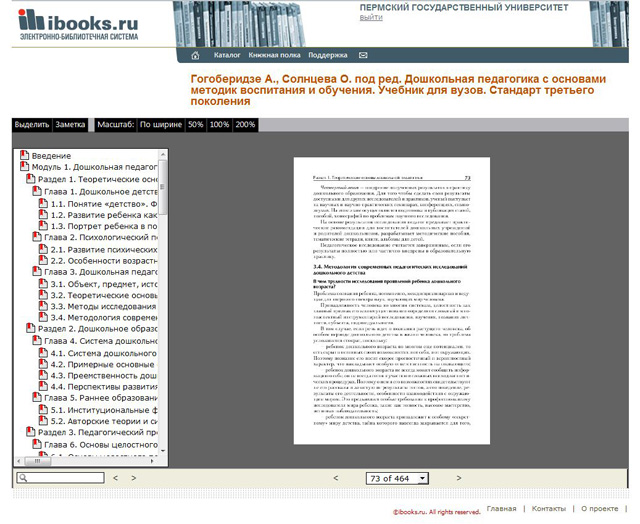640x524 pixels.
Task: Set zoom to По ширине
Action: pyautogui.click(x=161, y=124)
